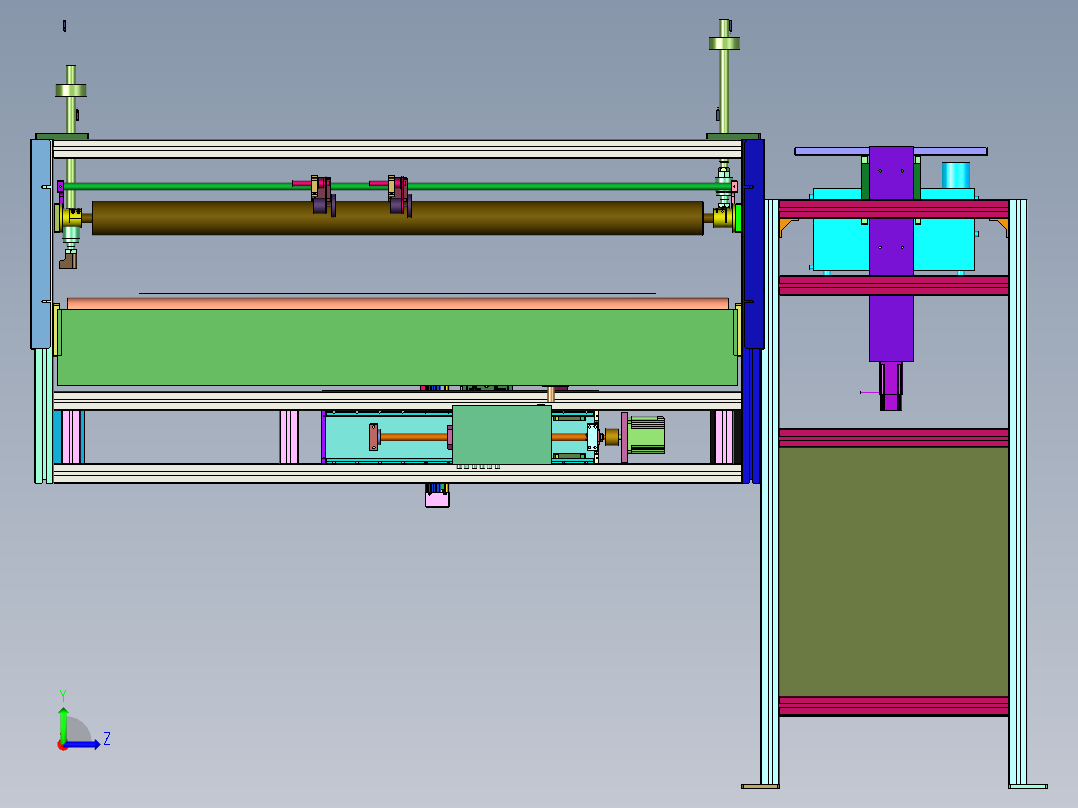Select the cyan cylinder atop the right frame
Viewport: 1078px width, 808px height.
[x=956, y=175]
